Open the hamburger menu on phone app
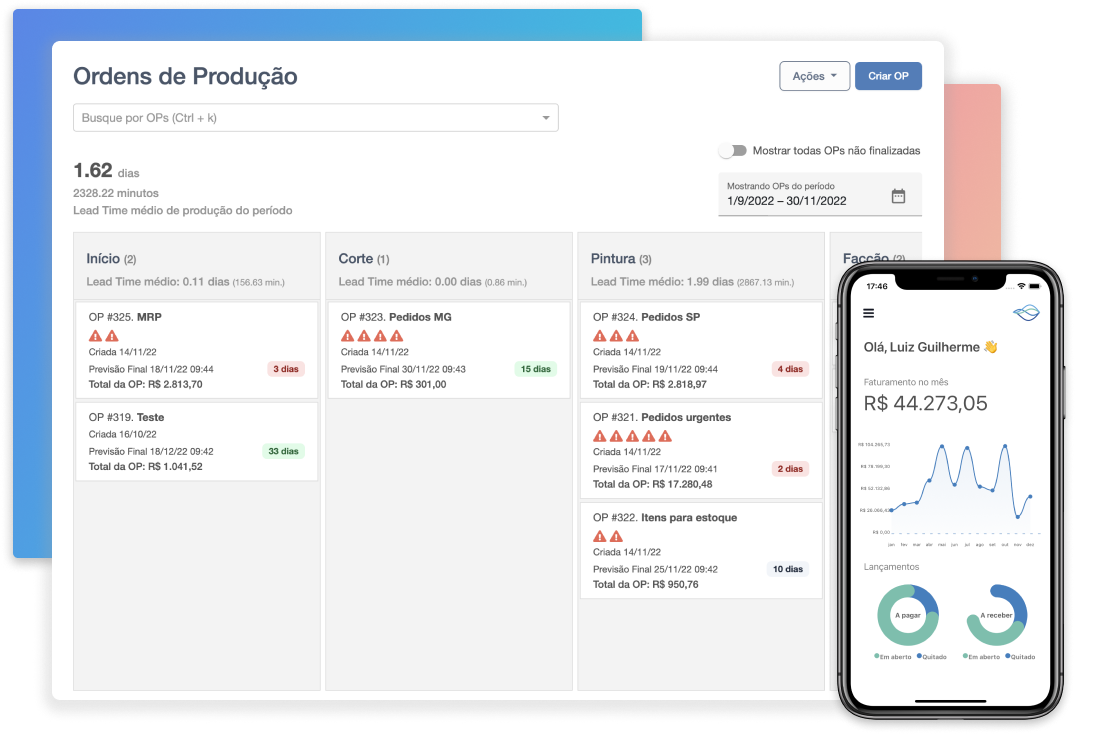The image size is (1098, 749). click(868, 313)
